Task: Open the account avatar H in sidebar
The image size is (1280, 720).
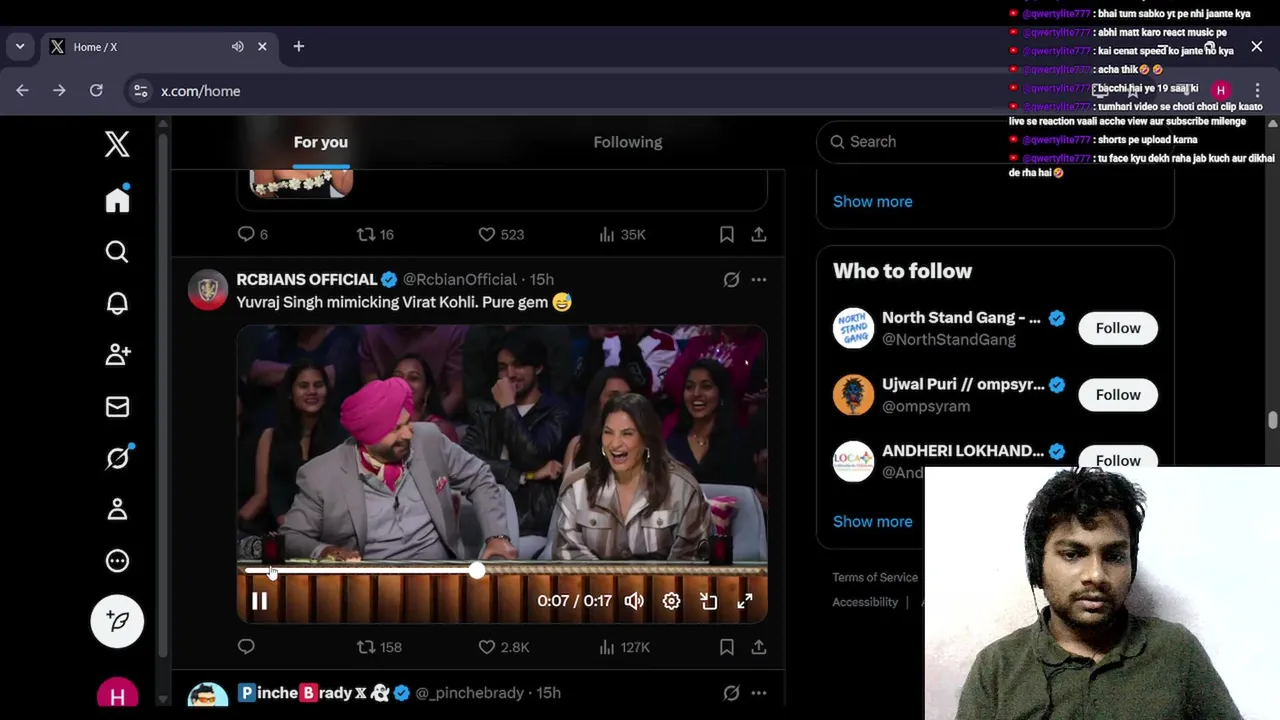Action: (117, 696)
